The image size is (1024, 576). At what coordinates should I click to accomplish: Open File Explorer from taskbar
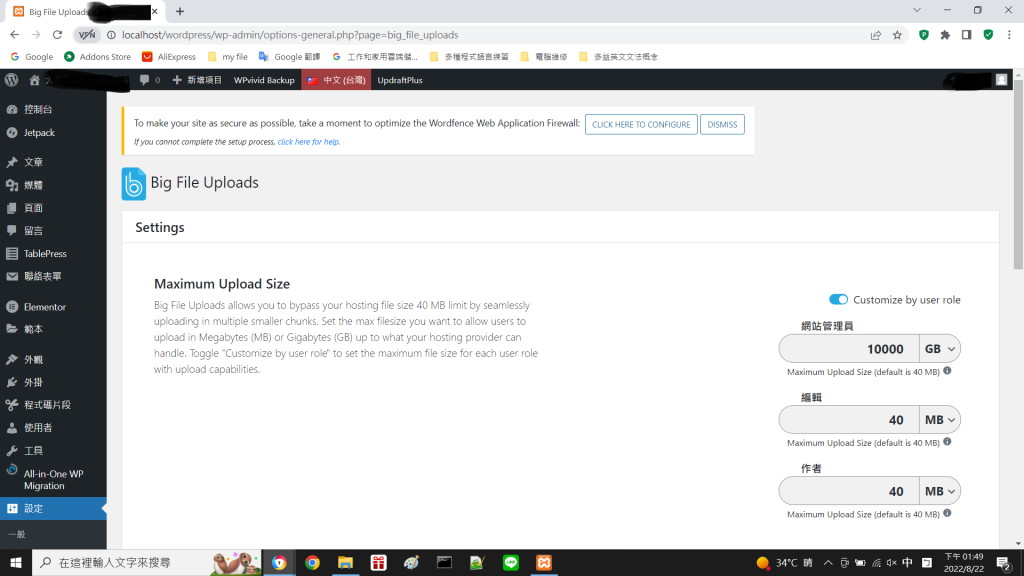pos(345,562)
